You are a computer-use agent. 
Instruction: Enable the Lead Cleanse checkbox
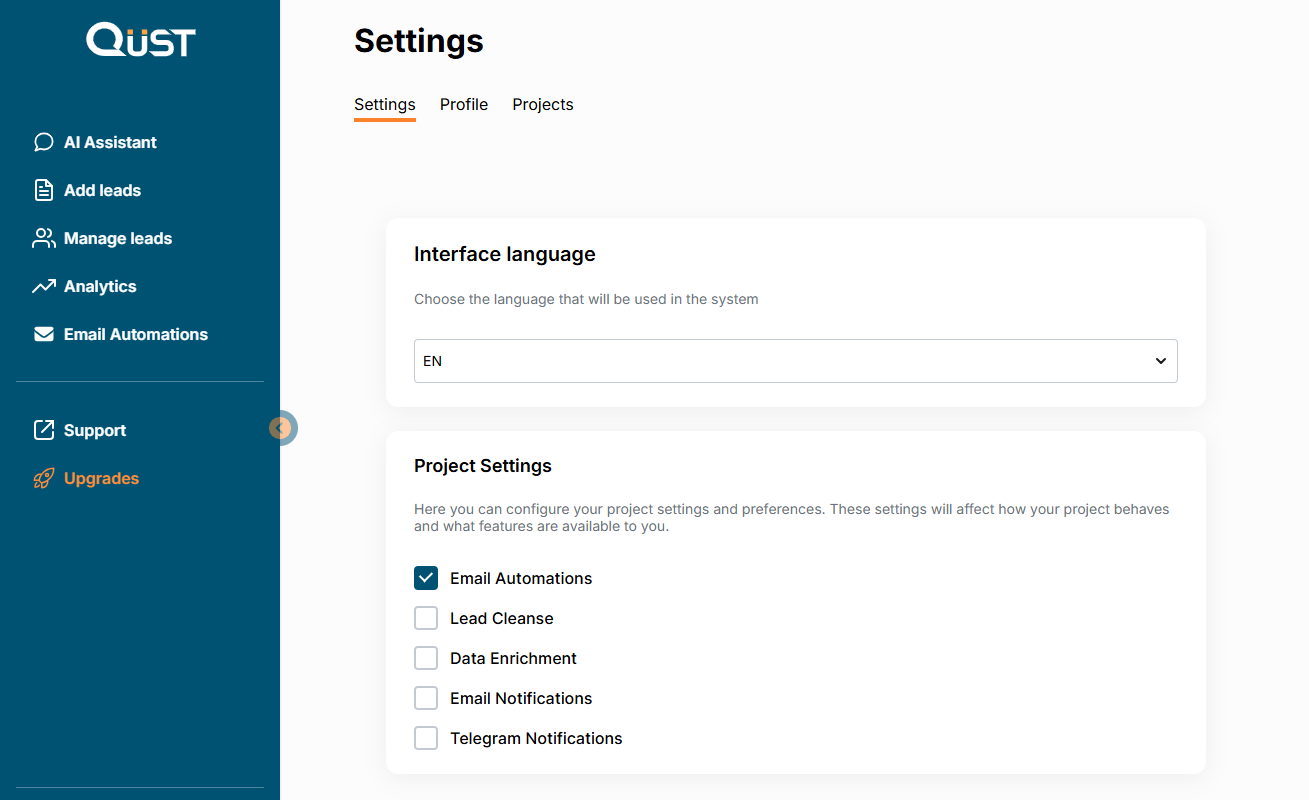pos(426,618)
